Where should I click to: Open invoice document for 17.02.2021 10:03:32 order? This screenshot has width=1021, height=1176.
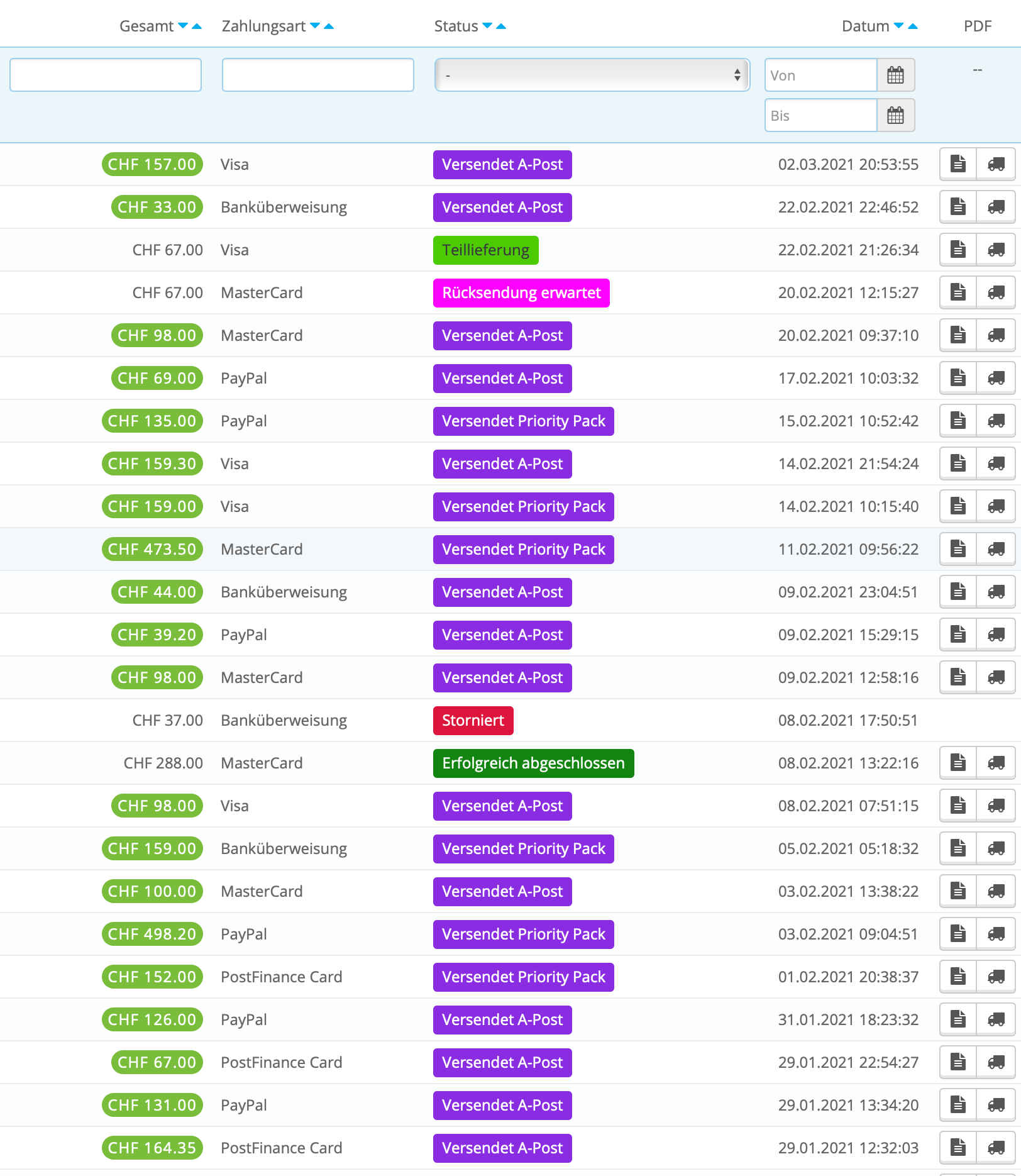point(958,378)
